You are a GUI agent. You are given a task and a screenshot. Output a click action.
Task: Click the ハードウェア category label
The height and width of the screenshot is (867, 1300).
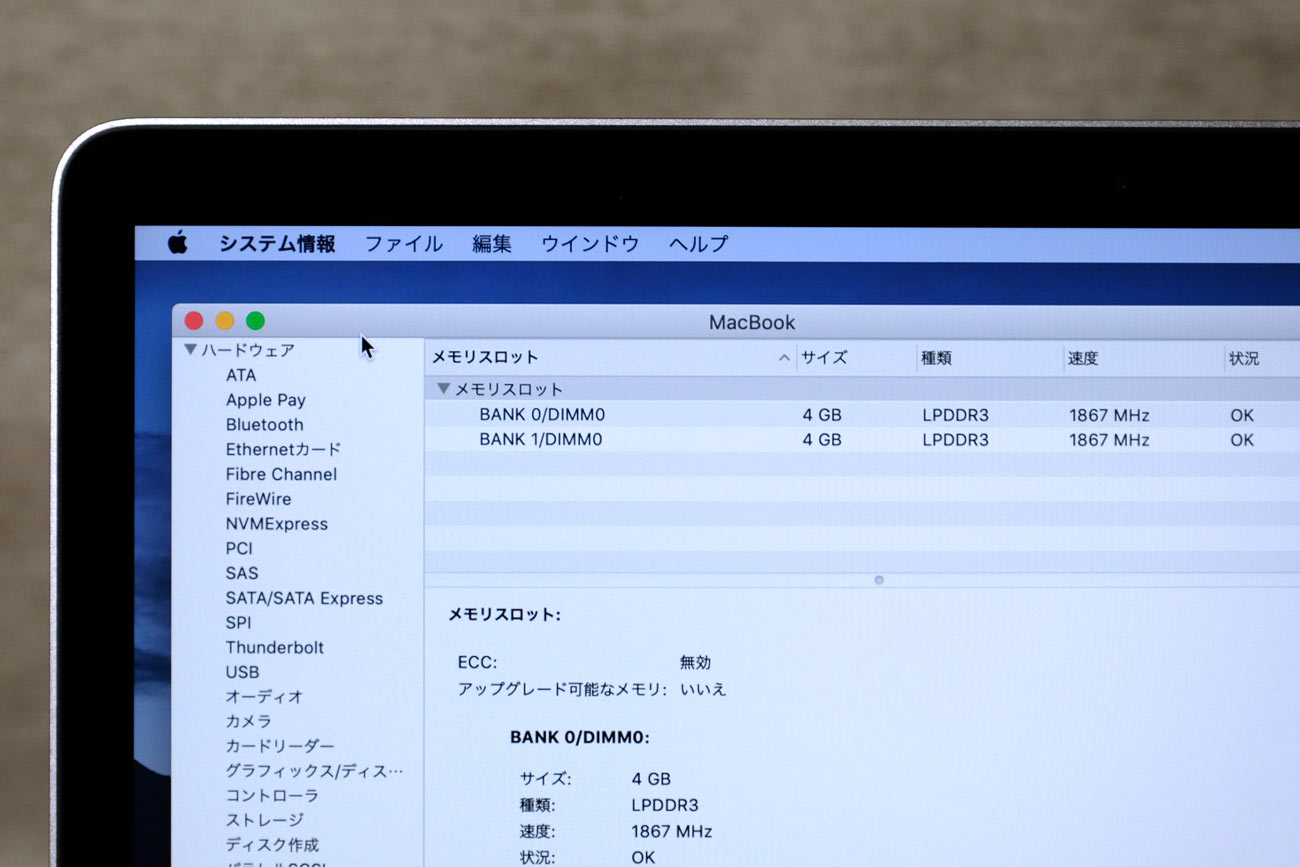248,350
